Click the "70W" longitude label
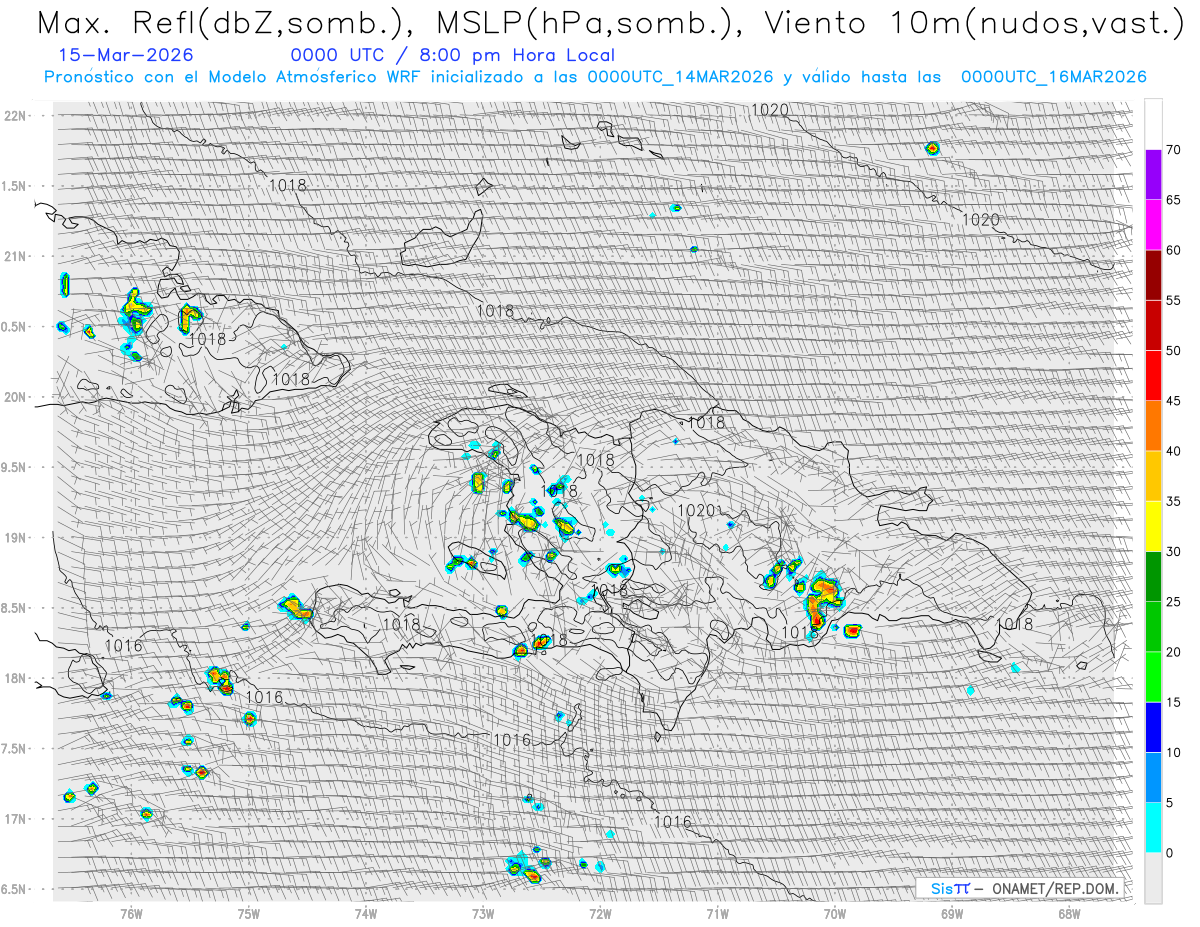The width and height of the screenshot is (1200, 927). tap(834, 913)
